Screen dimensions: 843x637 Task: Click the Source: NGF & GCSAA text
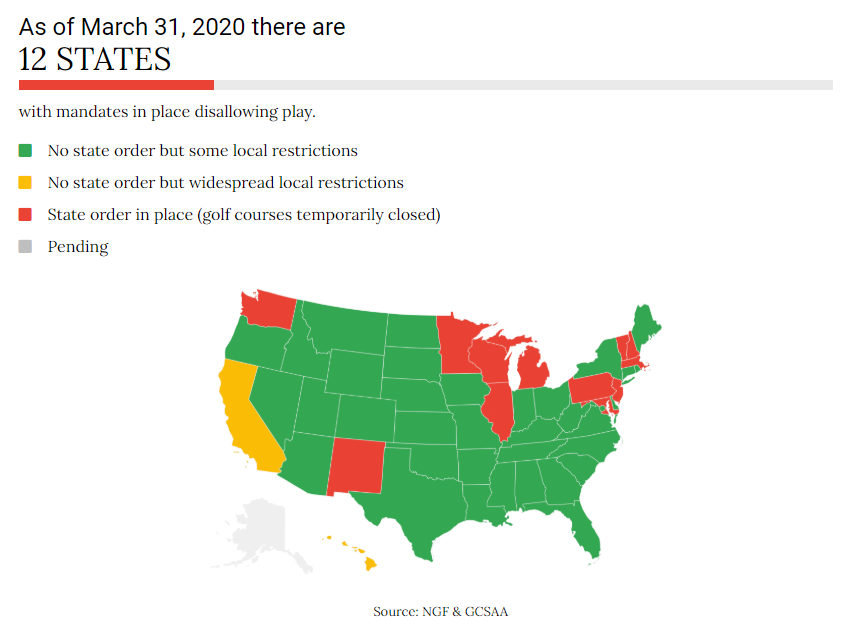click(x=440, y=612)
